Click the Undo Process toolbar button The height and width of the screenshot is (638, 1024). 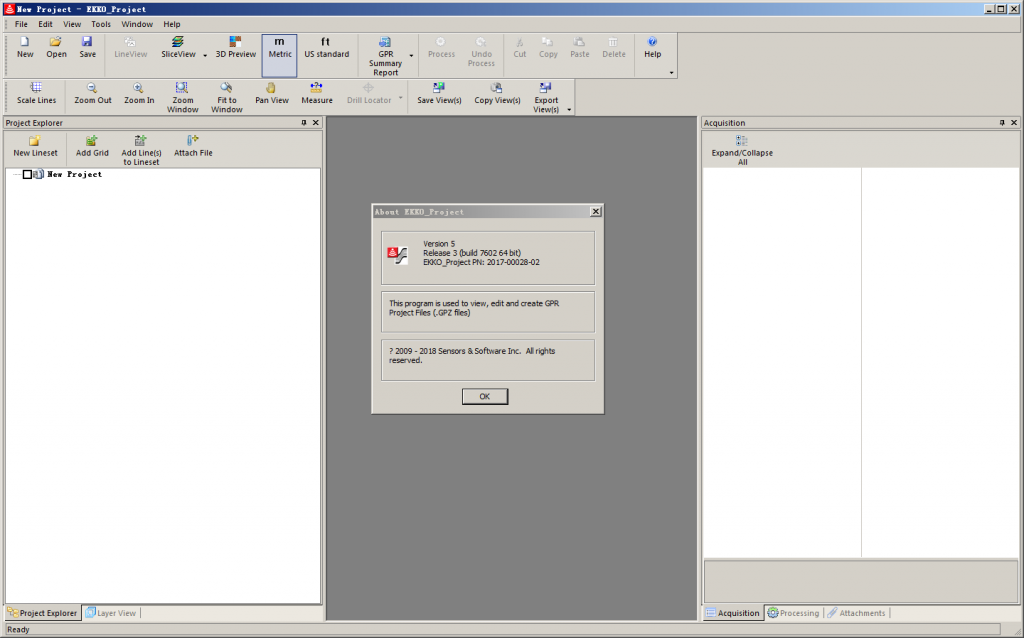481,52
